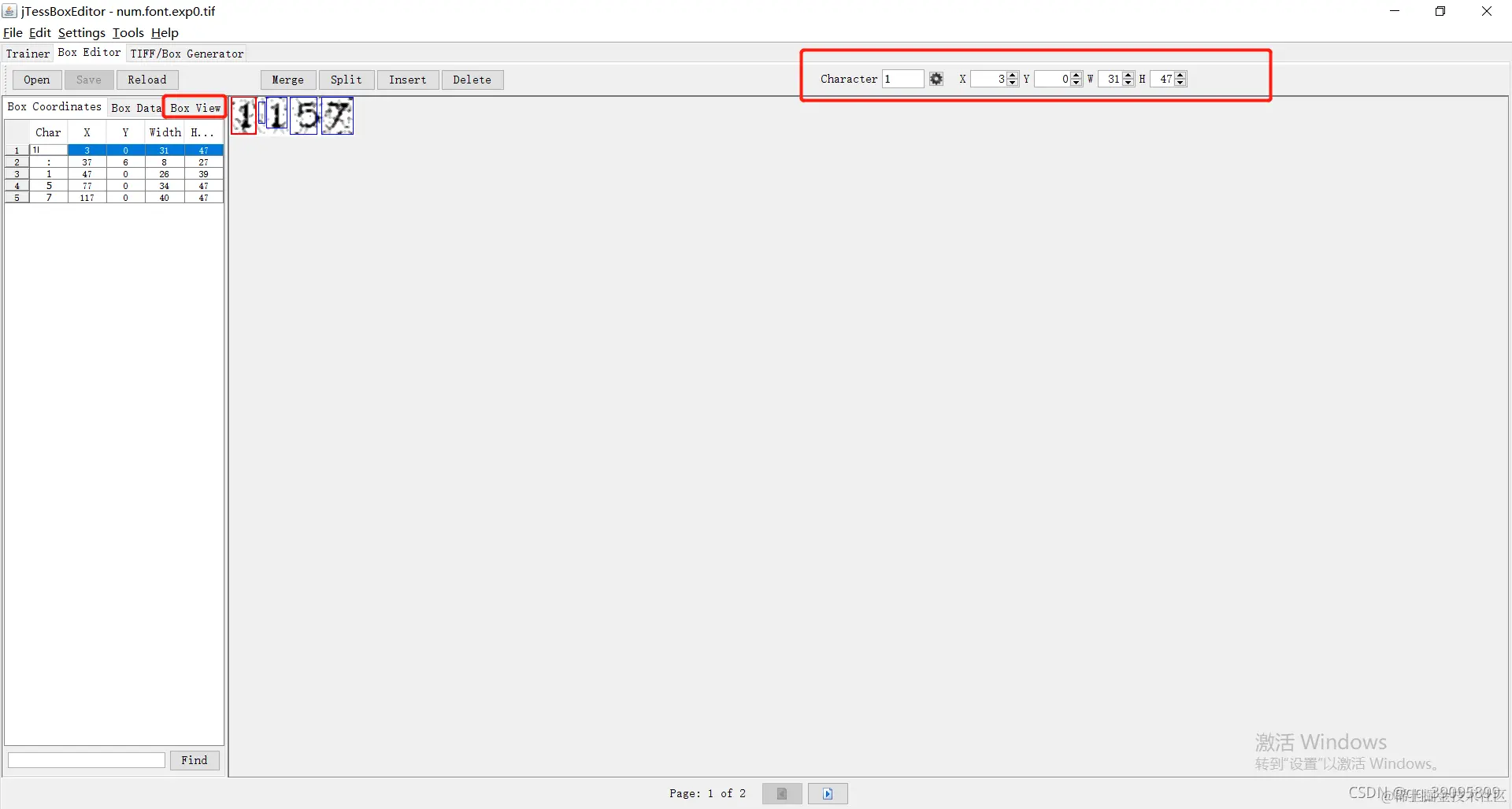Image resolution: width=1512 pixels, height=809 pixels.
Task: Focus the Find search text field
Action: click(87, 760)
